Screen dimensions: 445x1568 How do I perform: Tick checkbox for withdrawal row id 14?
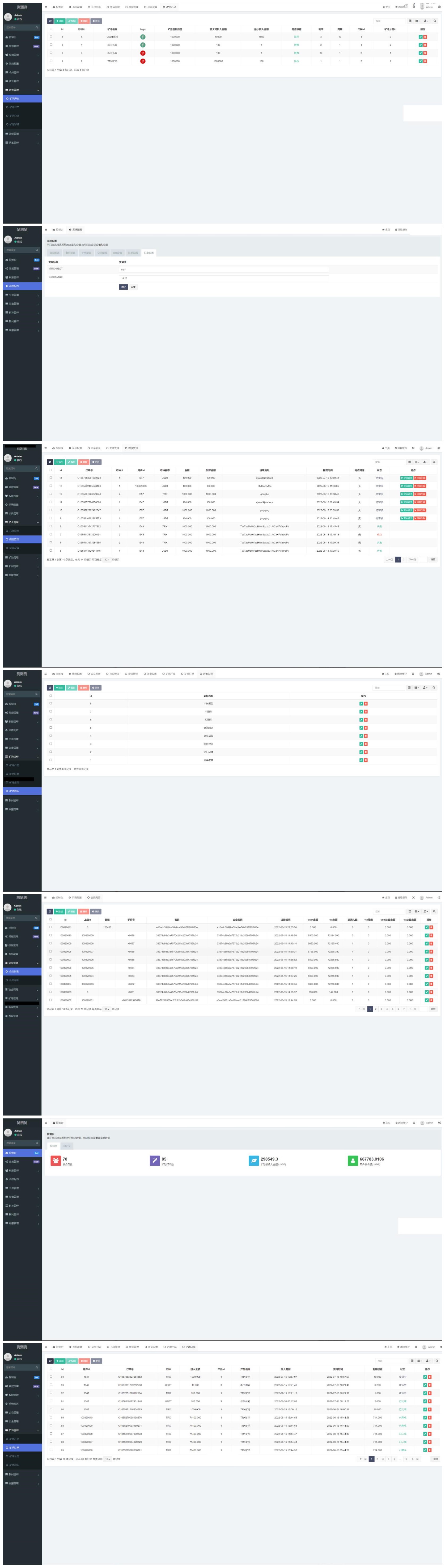tap(50, 478)
